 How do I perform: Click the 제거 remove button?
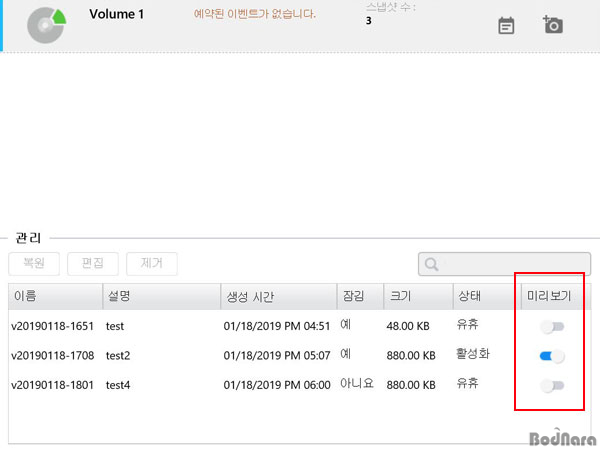[152, 264]
